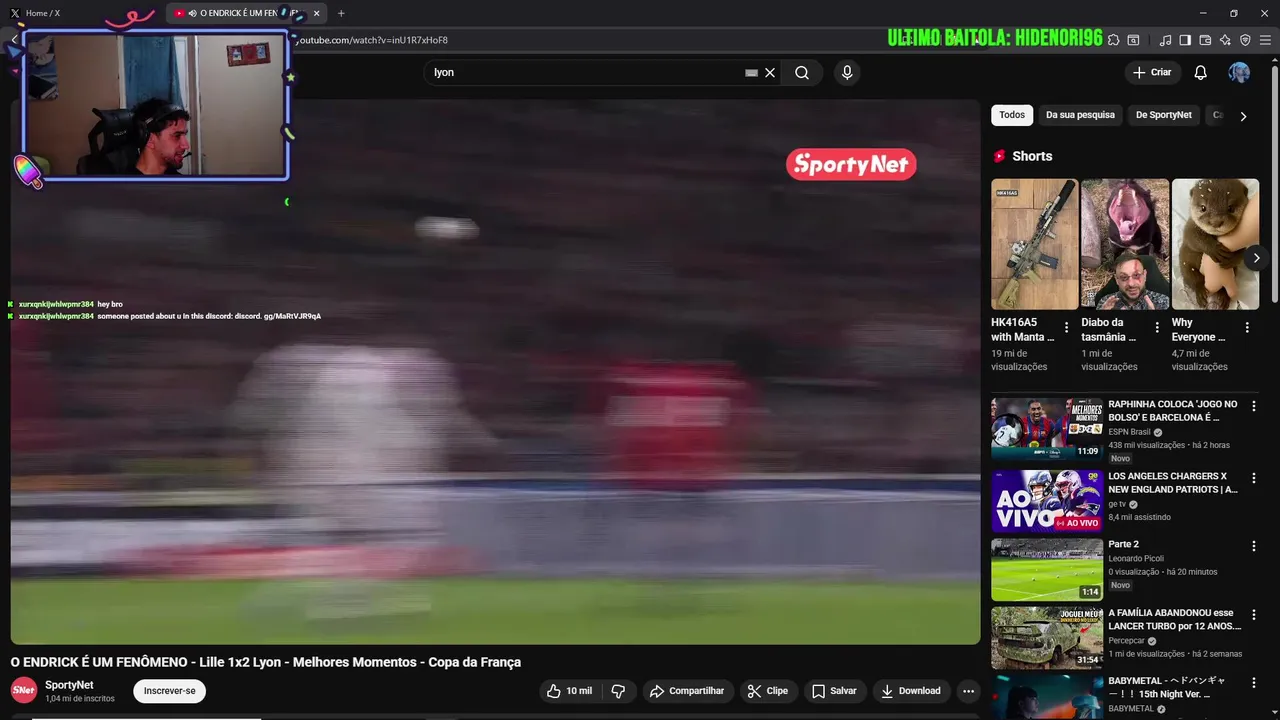Open the on-screen keyboard icon in search

click(x=751, y=72)
